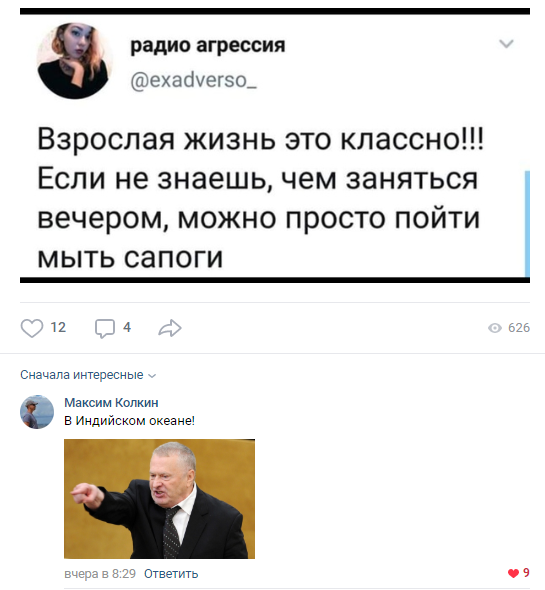Click the comment timestamp вчера в 8:29
Screen dimensions: 545x590
click(x=100, y=573)
